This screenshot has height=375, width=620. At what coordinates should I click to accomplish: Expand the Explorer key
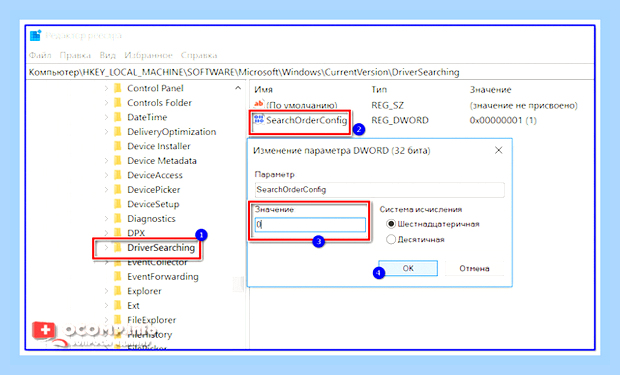pyautogui.click(x=106, y=291)
